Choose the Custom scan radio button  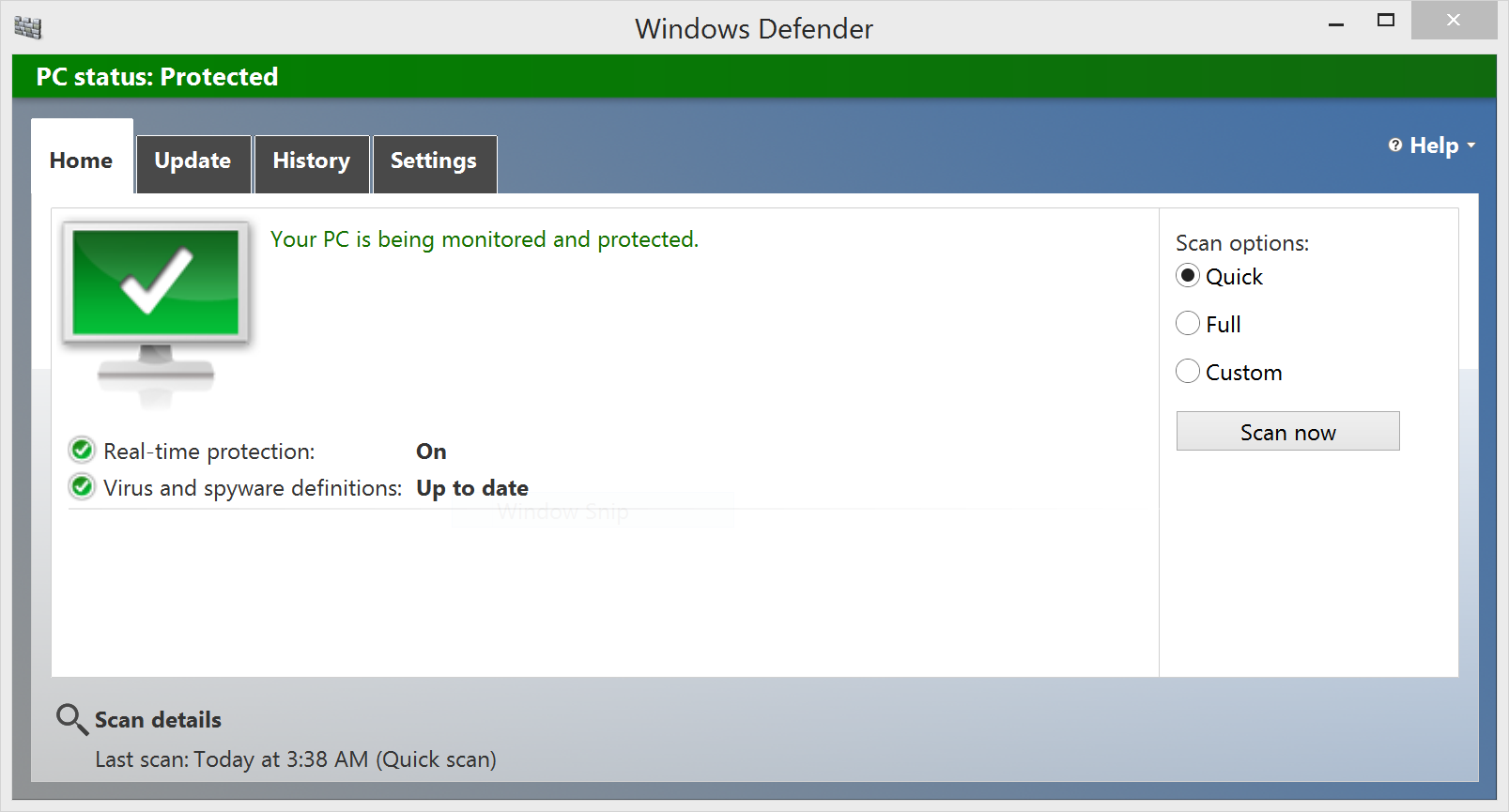[x=1188, y=372]
